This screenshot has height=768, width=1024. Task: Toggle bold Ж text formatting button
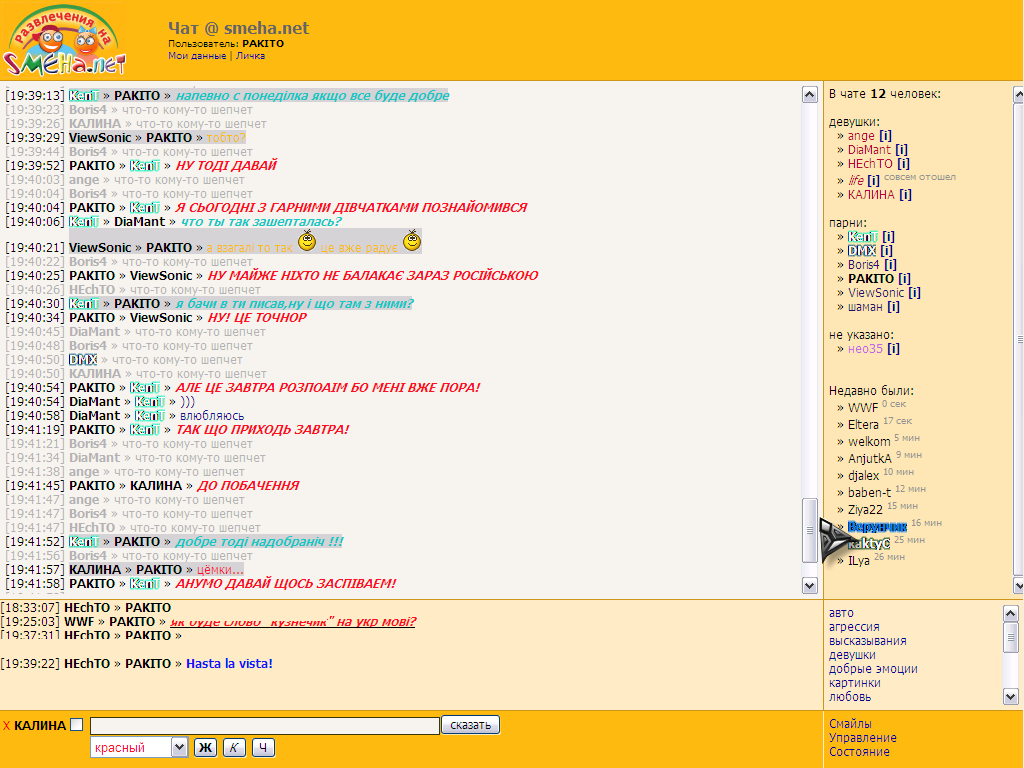point(205,748)
